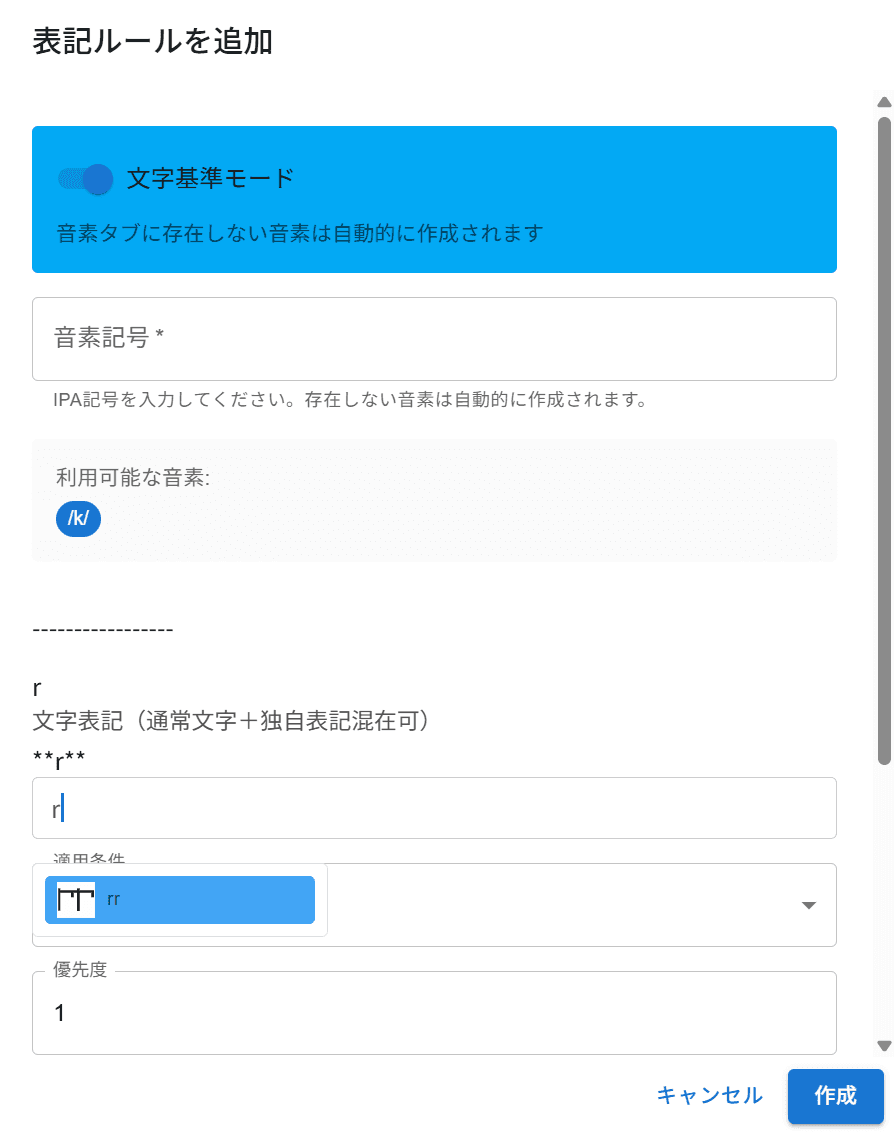Click the scrollbar down arrow

click(x=884, y=1045)
